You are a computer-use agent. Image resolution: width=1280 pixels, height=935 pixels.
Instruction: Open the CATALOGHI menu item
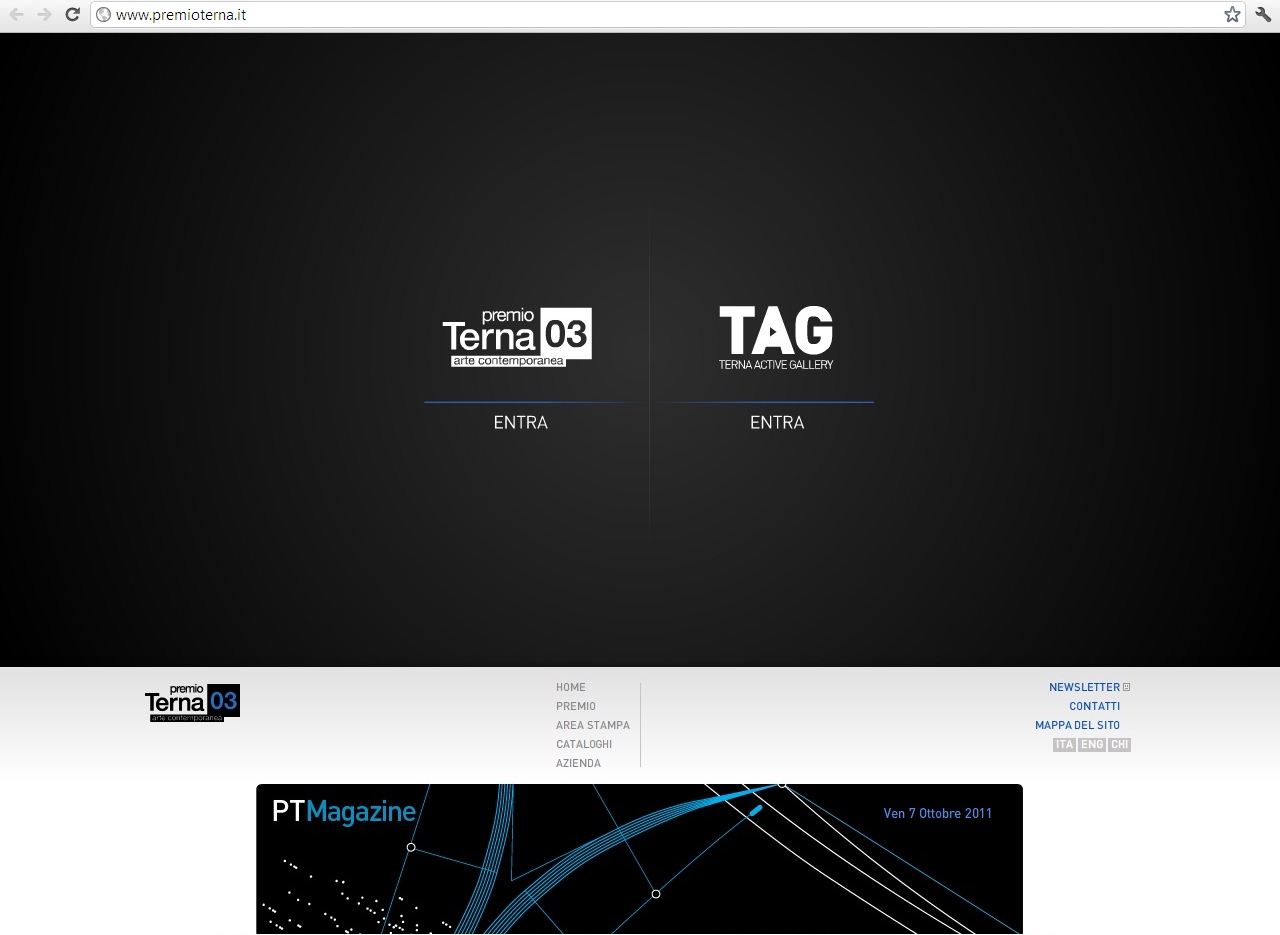pos(584,745)
